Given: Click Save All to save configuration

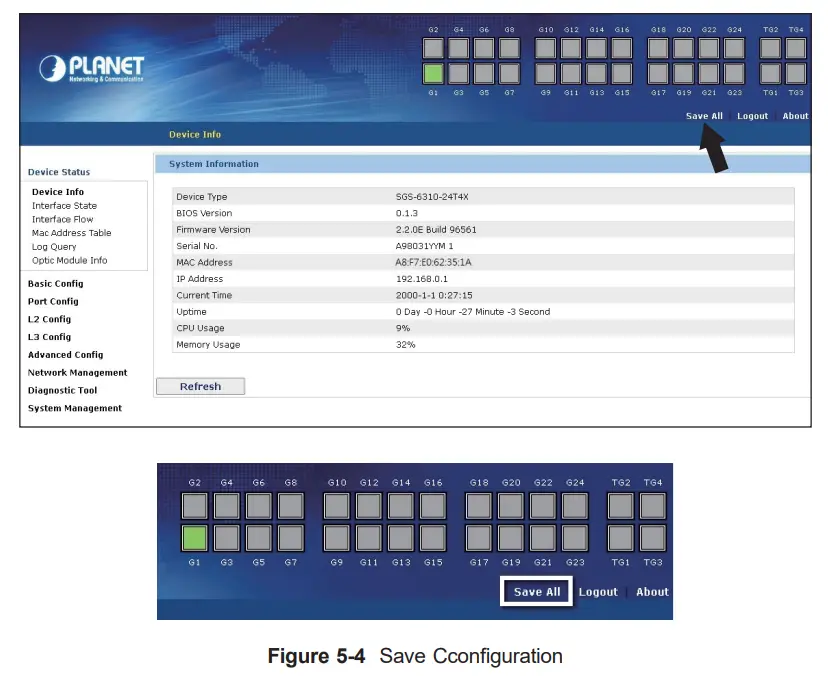Looking at the screenshot, I should point(703,115).
